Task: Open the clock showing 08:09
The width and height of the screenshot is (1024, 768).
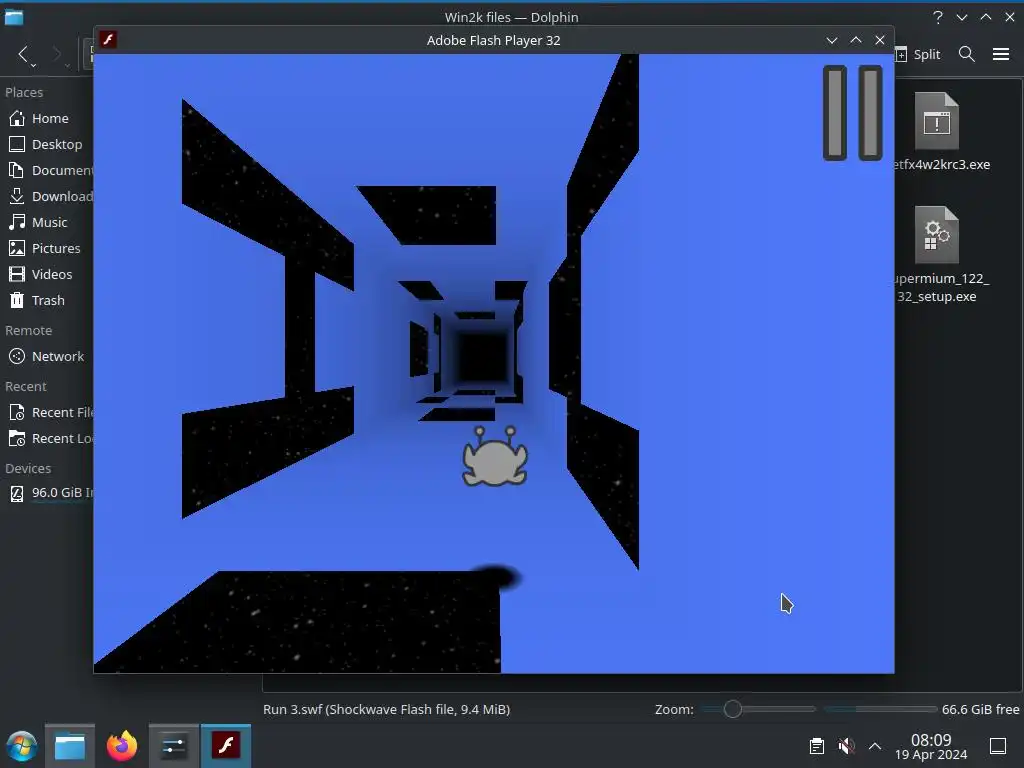Action: [931, 746]
